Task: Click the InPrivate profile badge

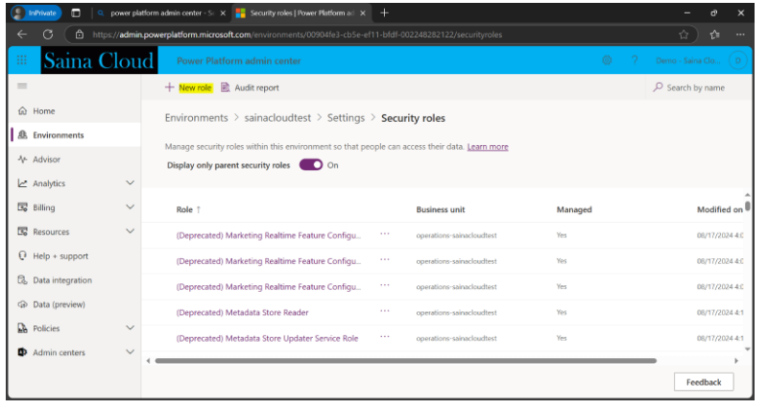Action: 36,13
